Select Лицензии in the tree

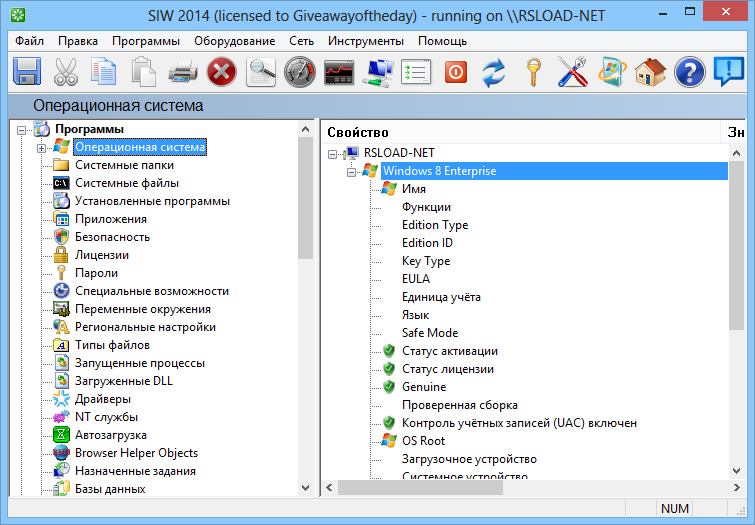point(102,255)
